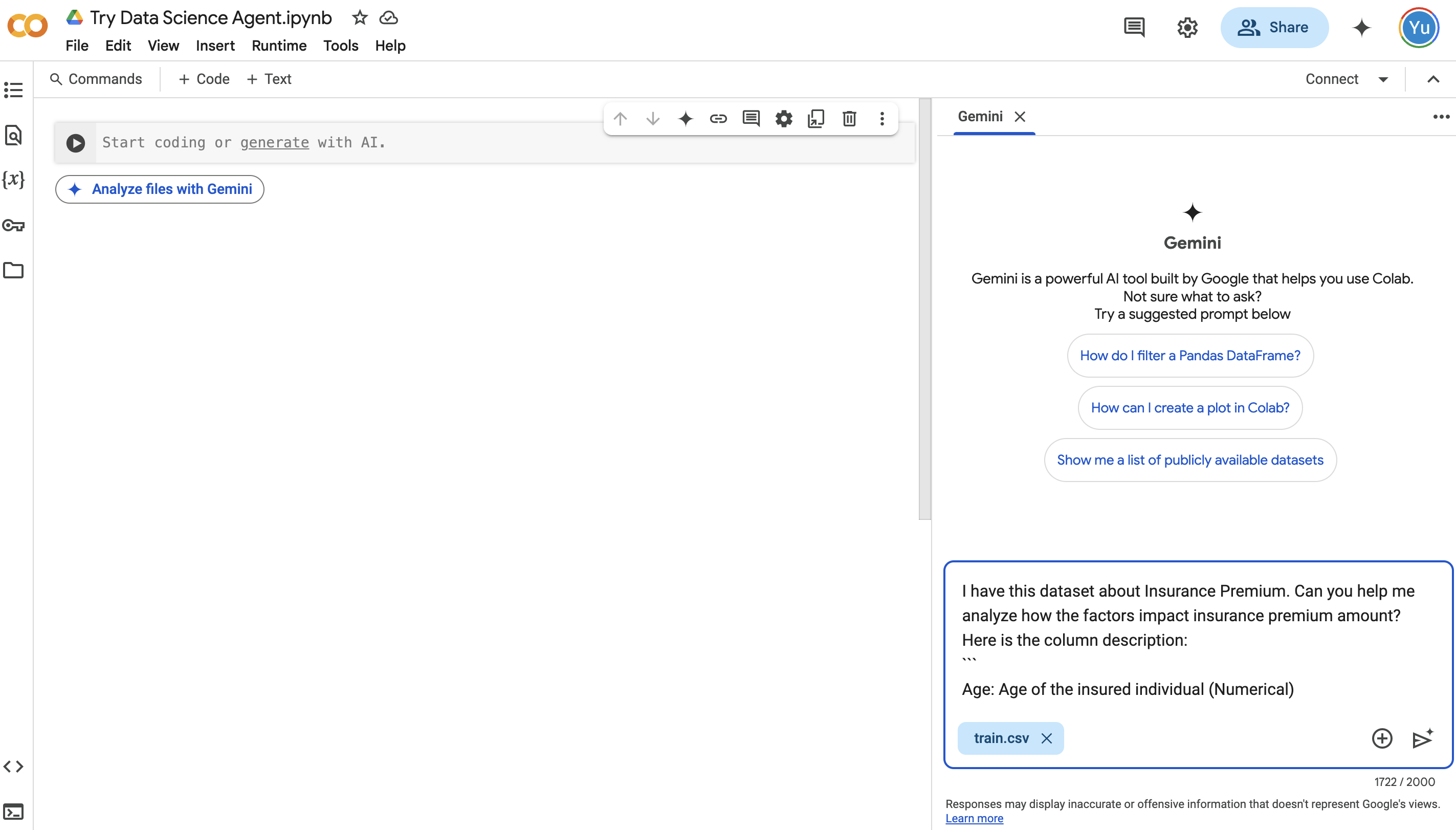This screenshot has width=1456, height=830.
Task: Open Commands search
Action: tap(96, 79)
